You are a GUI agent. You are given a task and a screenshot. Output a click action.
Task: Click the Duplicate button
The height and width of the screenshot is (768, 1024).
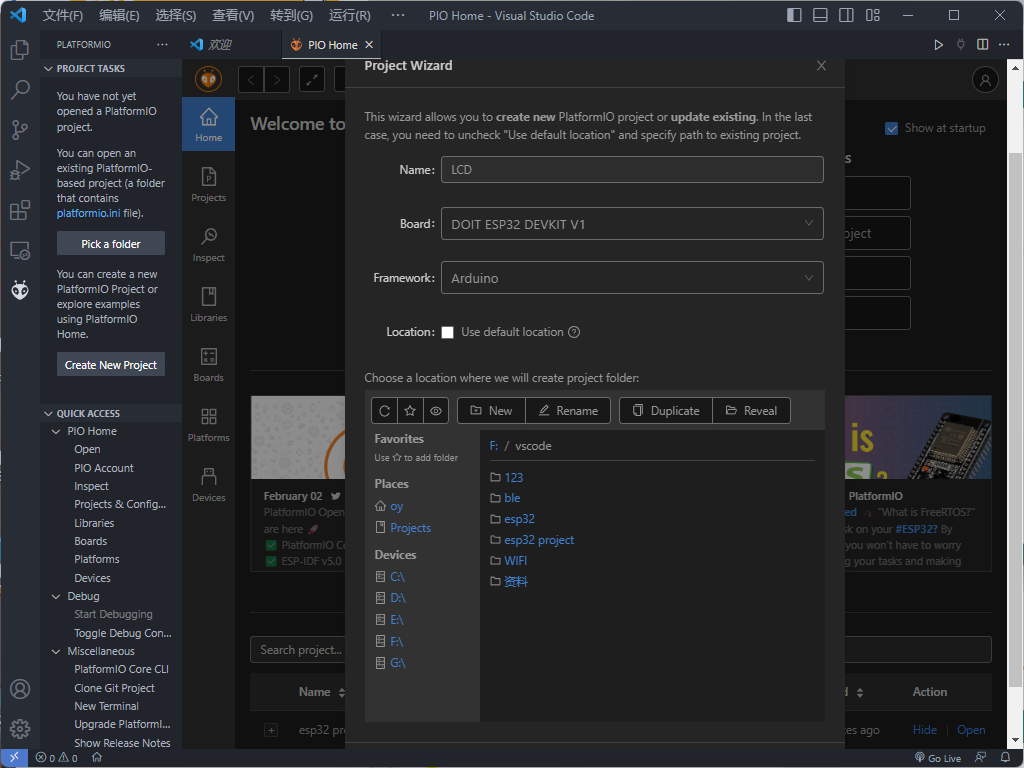(x=666, y=411)
